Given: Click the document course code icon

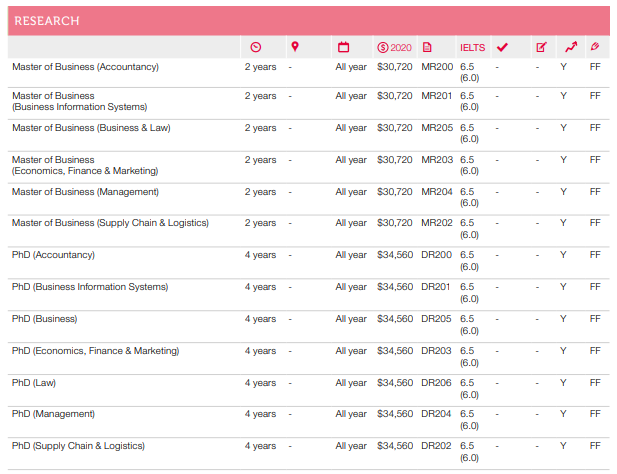Looking at the screenshot, I should coord(427,47).
